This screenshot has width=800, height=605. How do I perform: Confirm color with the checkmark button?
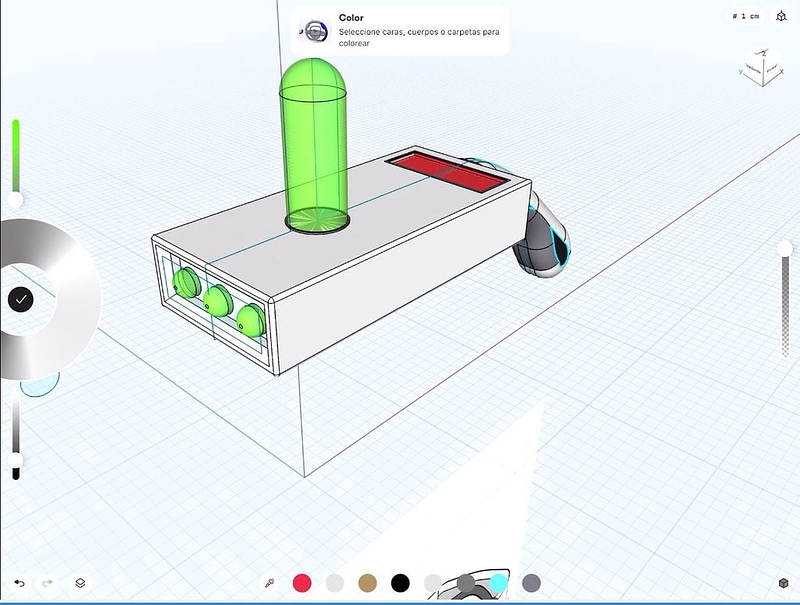(x=21, y=300)
